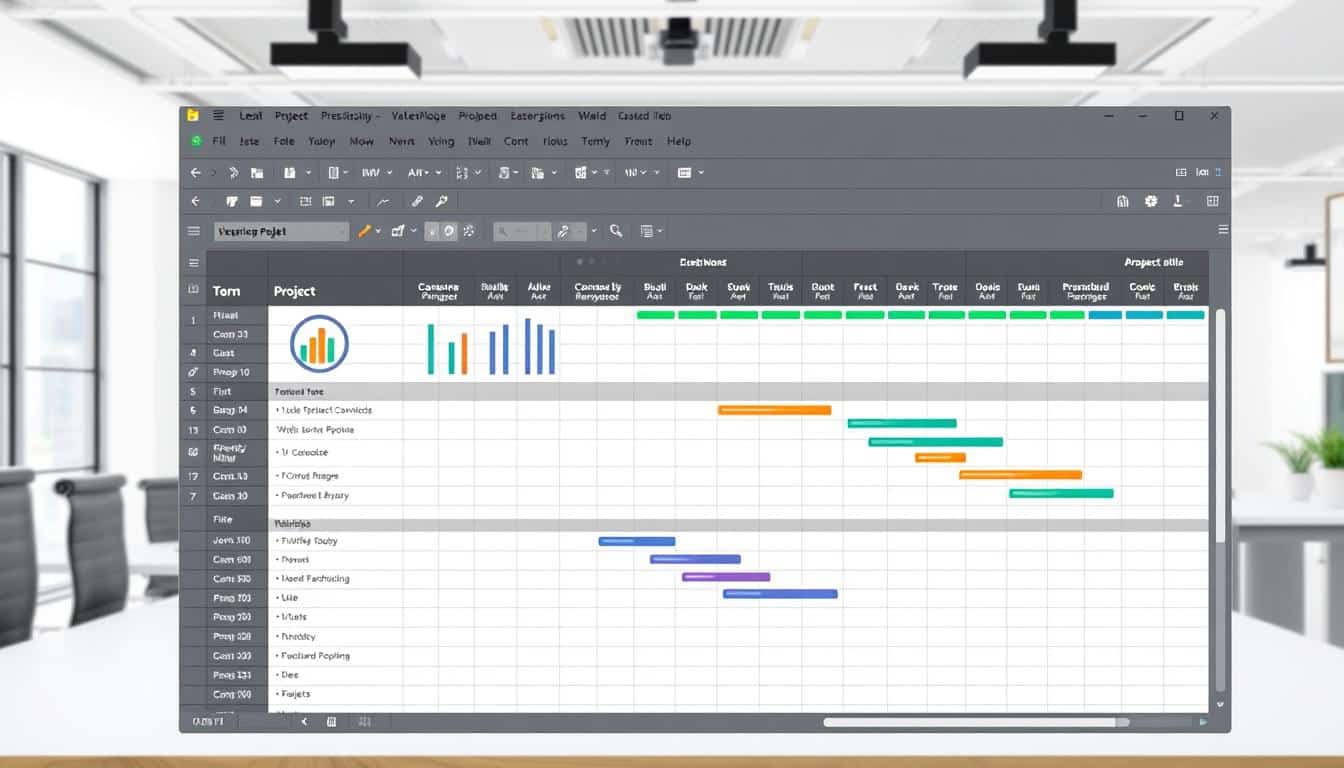
Task: Toggle the highlighted circle button in third toolbar
Action: click(x=449, y=231)
